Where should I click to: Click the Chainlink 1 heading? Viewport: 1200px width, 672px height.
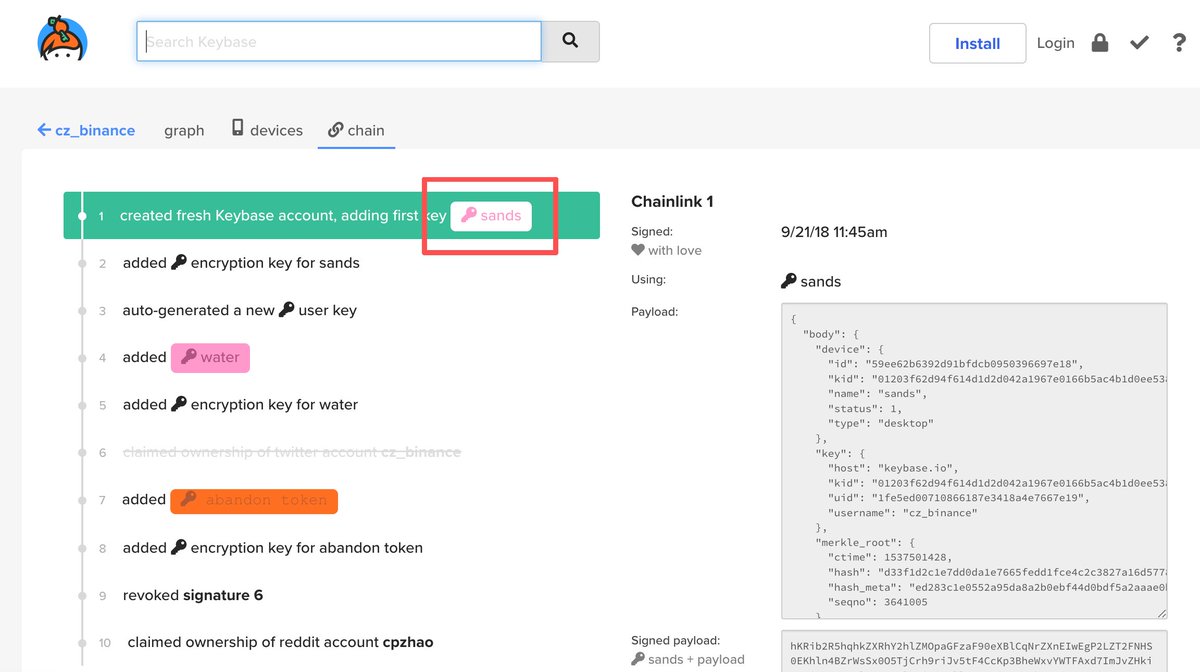click(x=672, y=201)
